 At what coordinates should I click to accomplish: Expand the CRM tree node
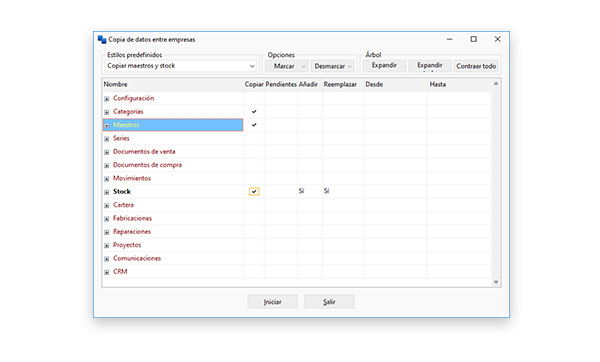(x=107, y=272)
